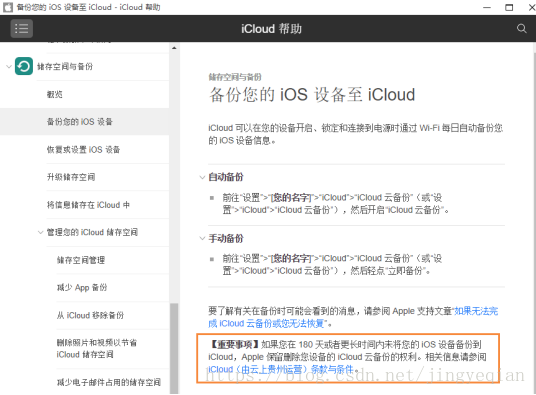Click the 手动备份 section heading

click(x=226, y=239)
